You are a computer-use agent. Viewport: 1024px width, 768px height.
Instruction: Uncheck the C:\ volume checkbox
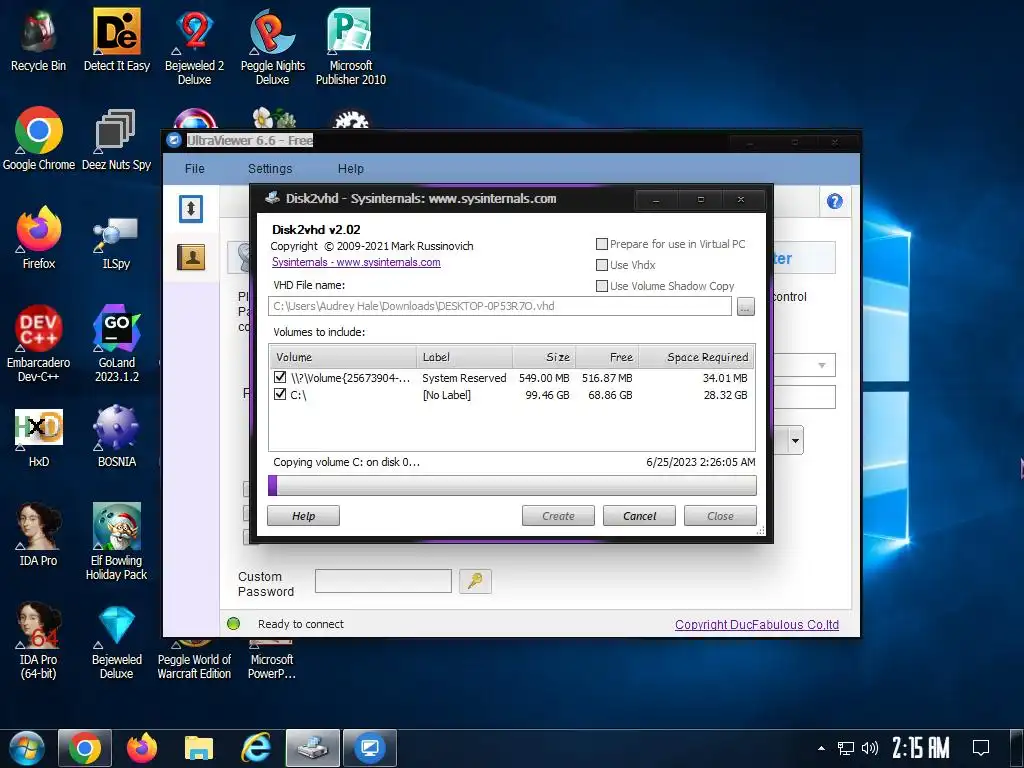coord(280,394)
